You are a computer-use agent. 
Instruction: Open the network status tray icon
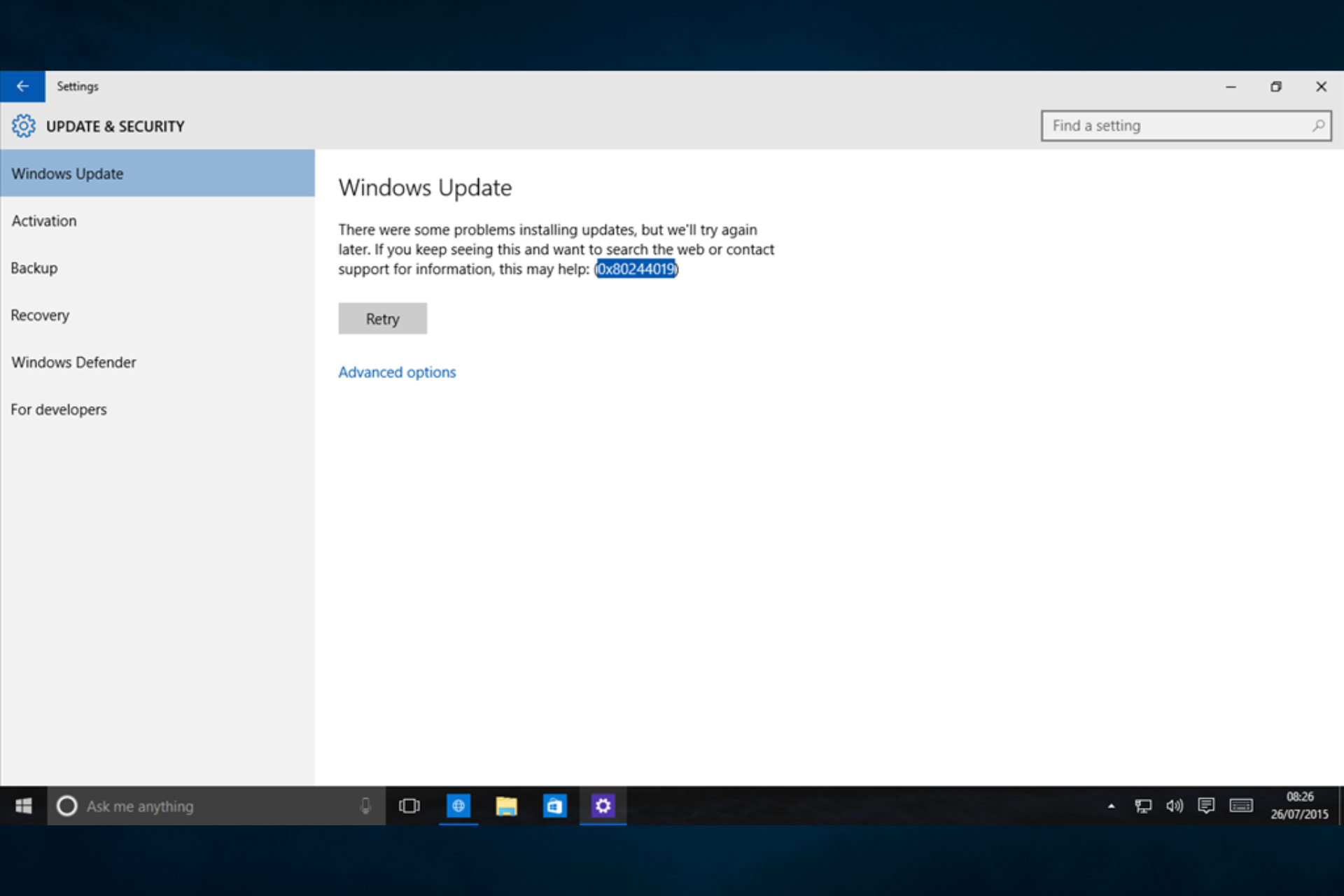pos(1142,806)
